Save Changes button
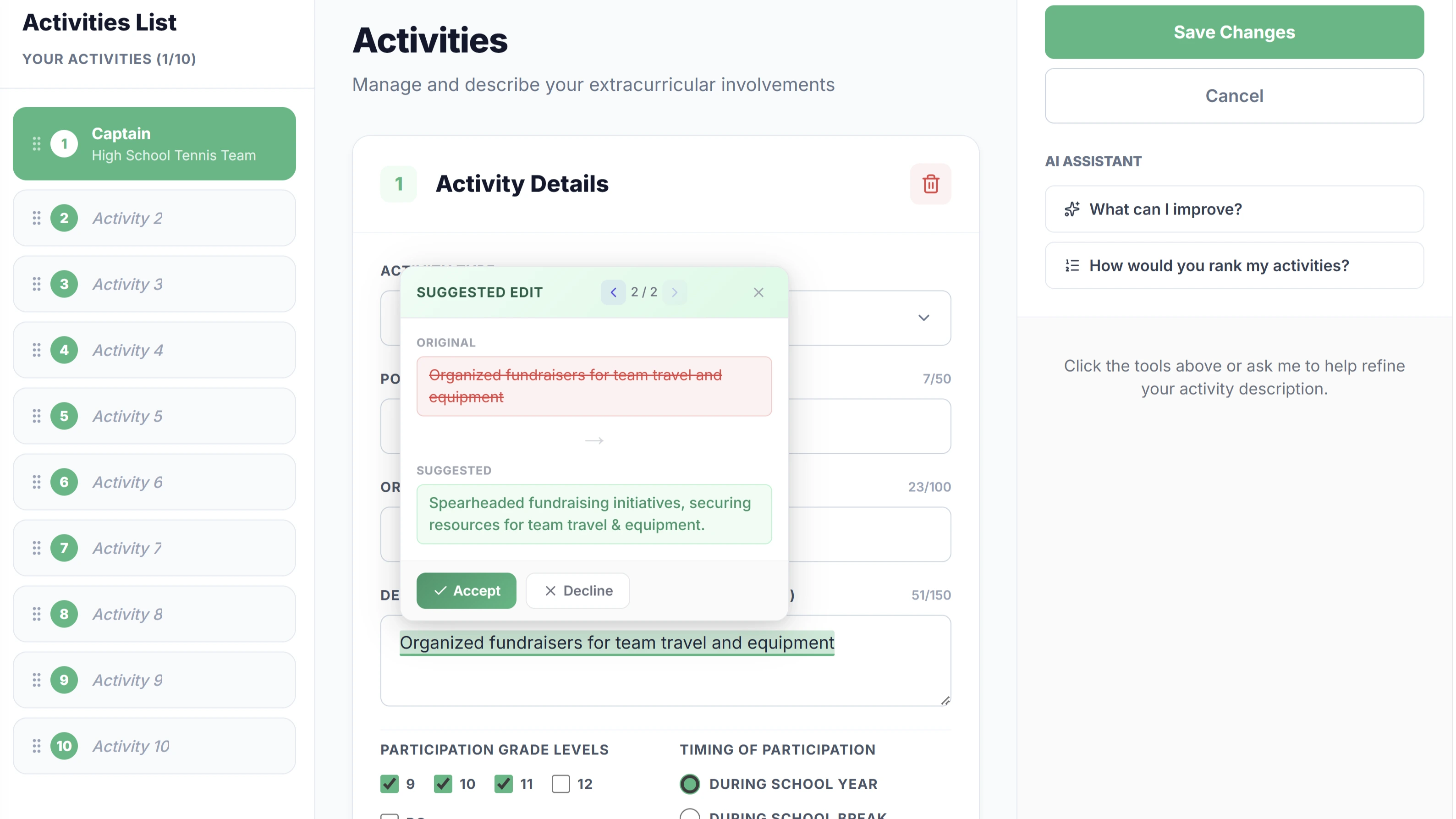1456x819 pixels. click(x=1234, y=32)
